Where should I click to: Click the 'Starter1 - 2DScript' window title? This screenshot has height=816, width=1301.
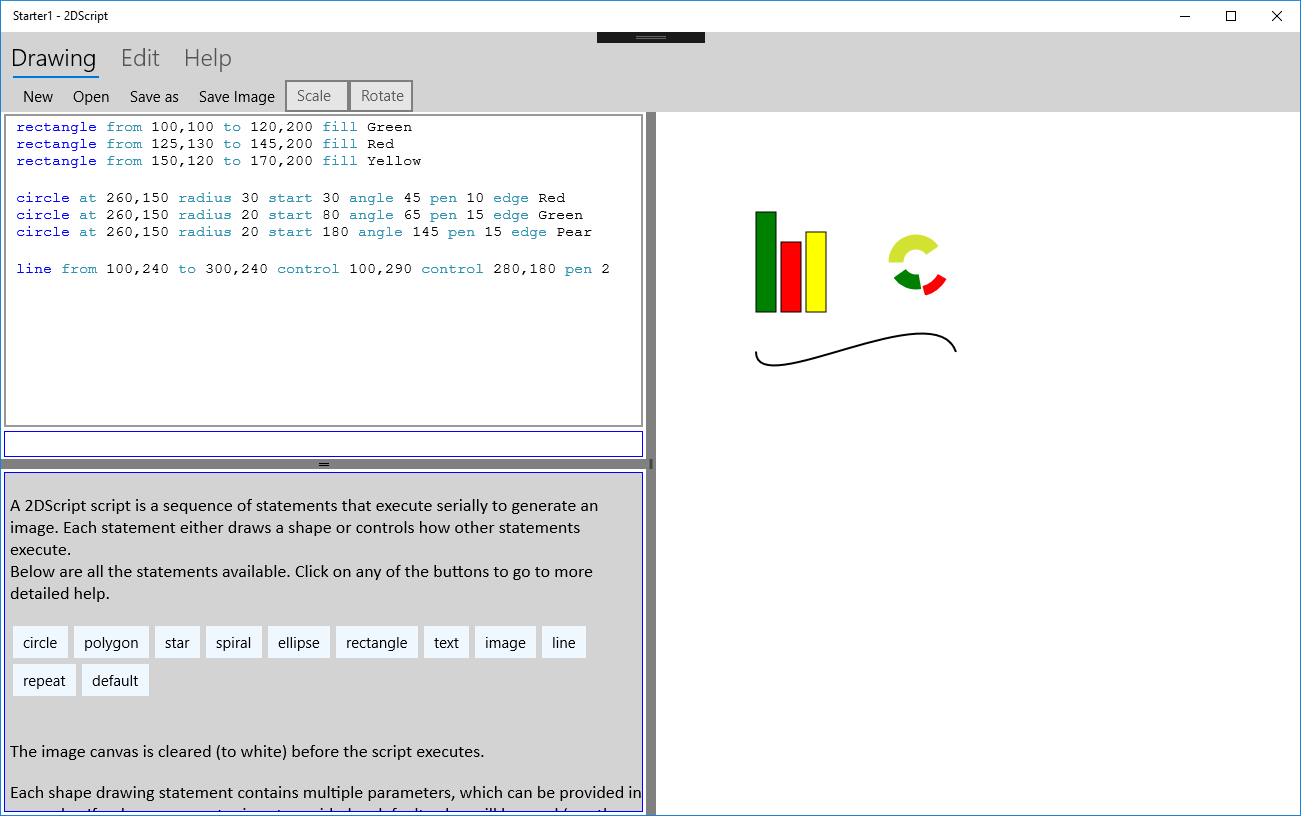61,16
